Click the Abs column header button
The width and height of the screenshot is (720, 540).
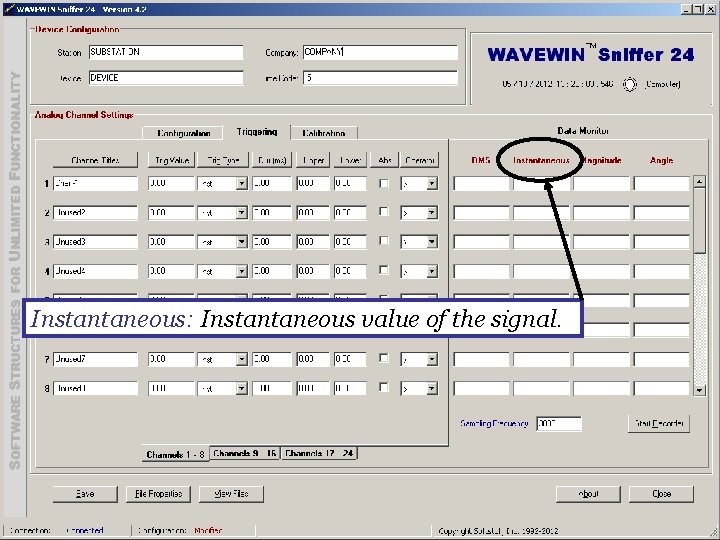pos(385,160)
